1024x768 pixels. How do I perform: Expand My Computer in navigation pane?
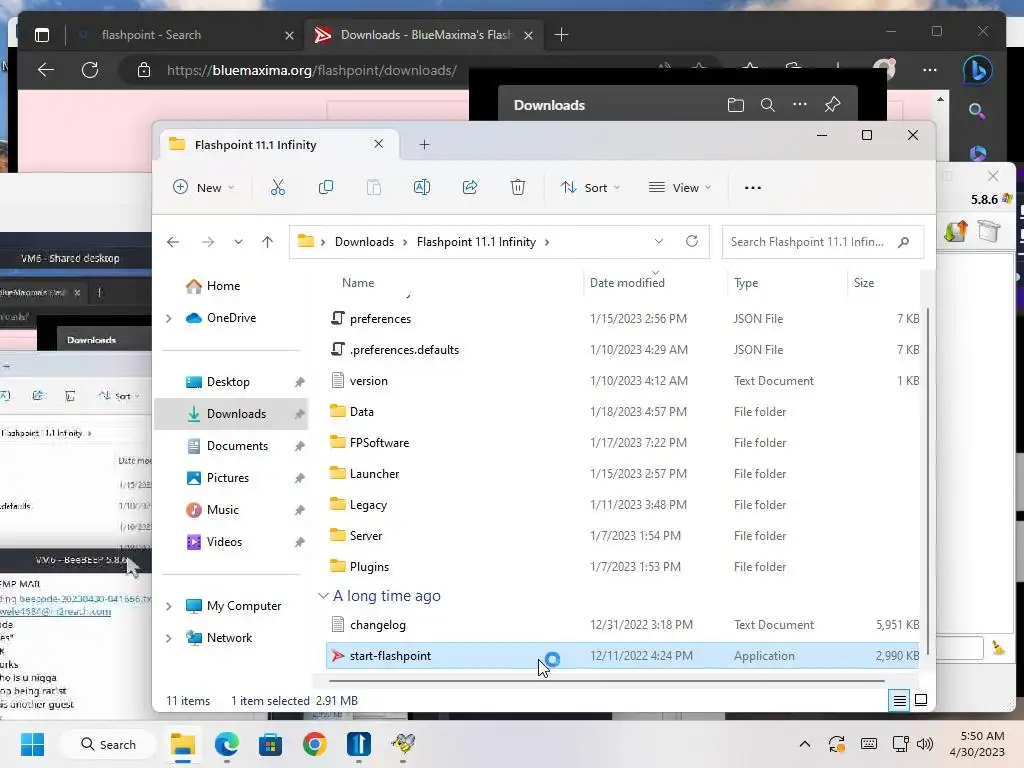[x=168, y=606]
